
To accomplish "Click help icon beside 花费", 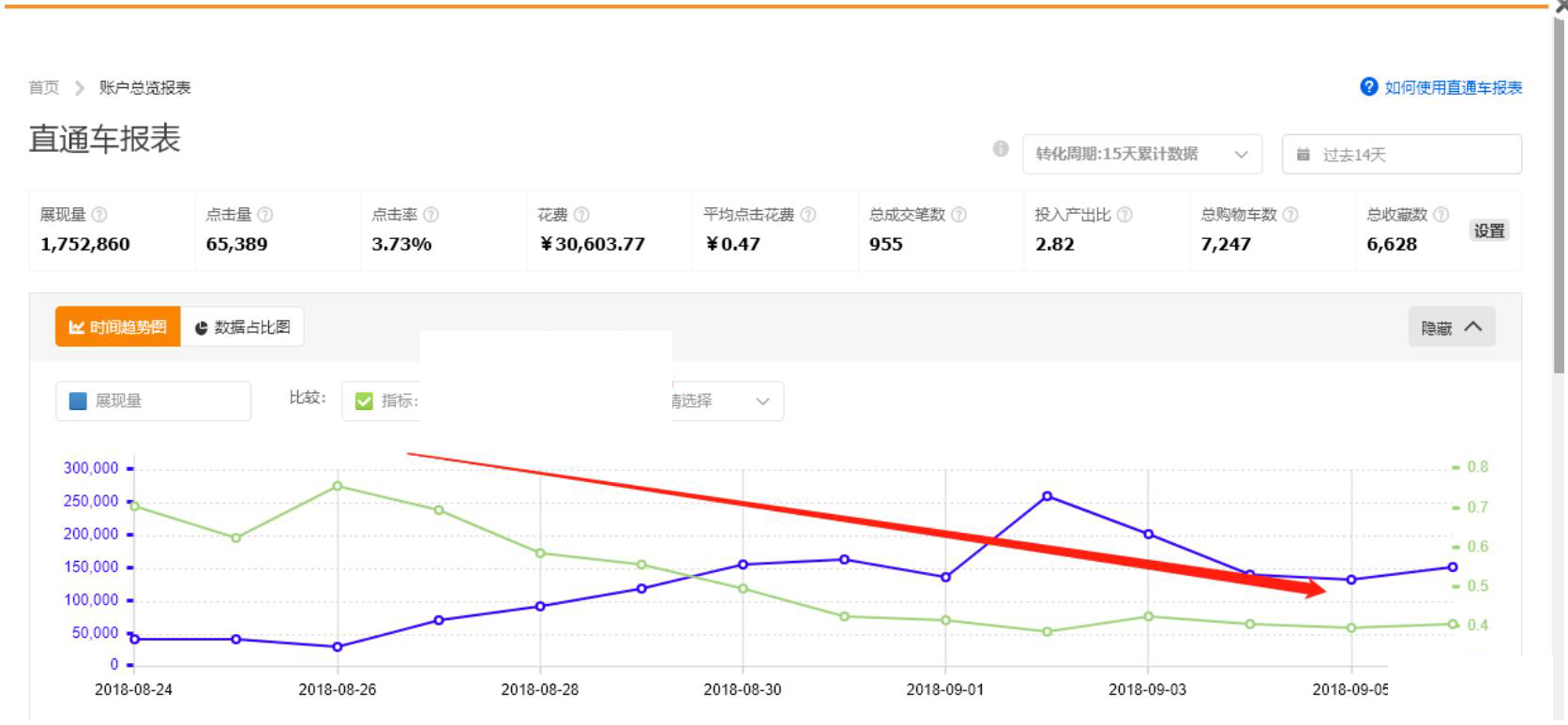I will [x=581, y=215].
